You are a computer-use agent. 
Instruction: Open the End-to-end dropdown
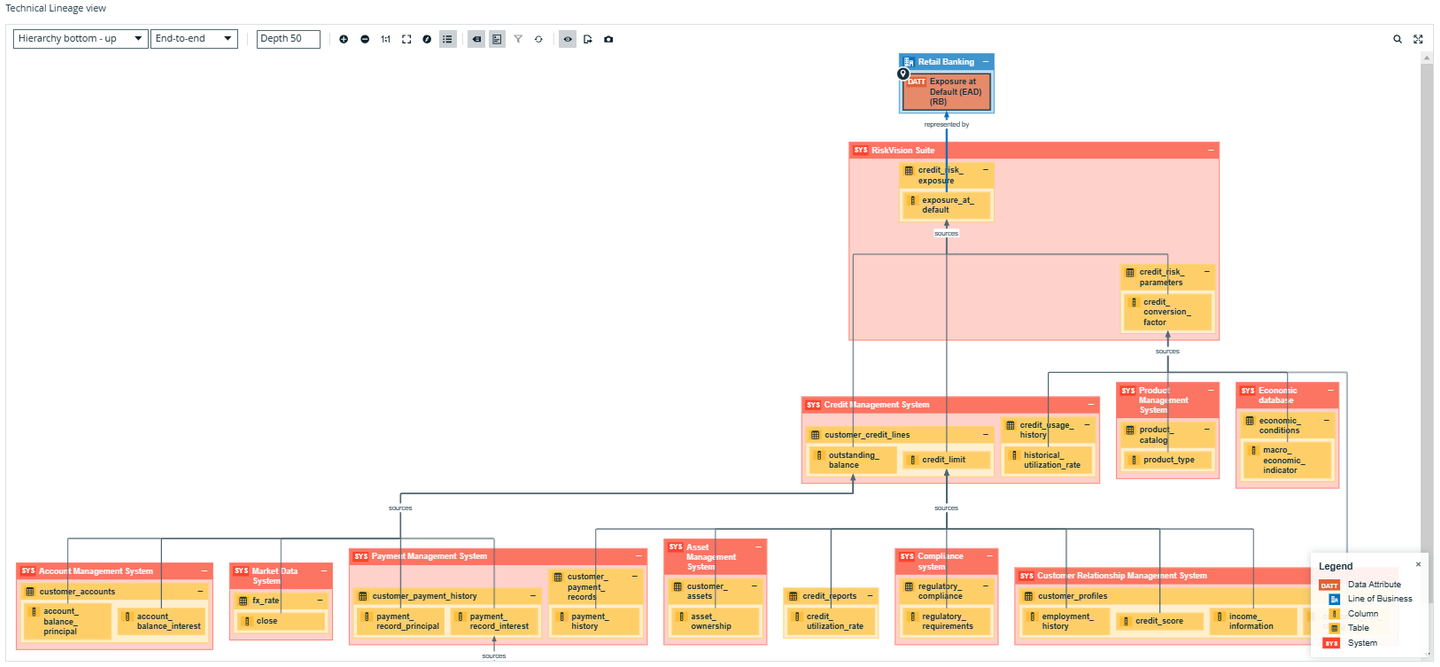[194, 39]
